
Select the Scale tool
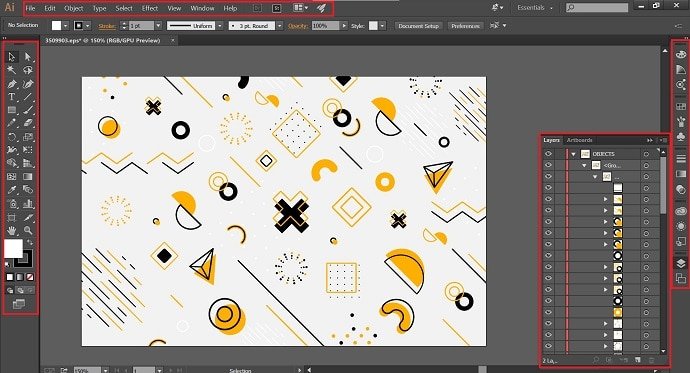(x=28, y=137)
